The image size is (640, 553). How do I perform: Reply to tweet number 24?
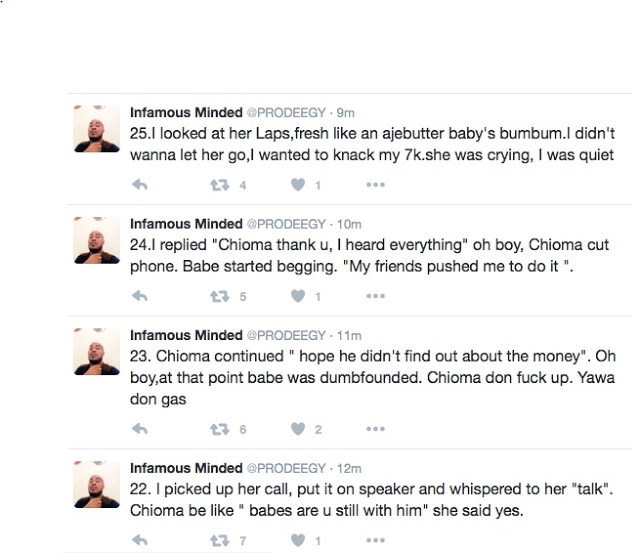tap(140, 296)
